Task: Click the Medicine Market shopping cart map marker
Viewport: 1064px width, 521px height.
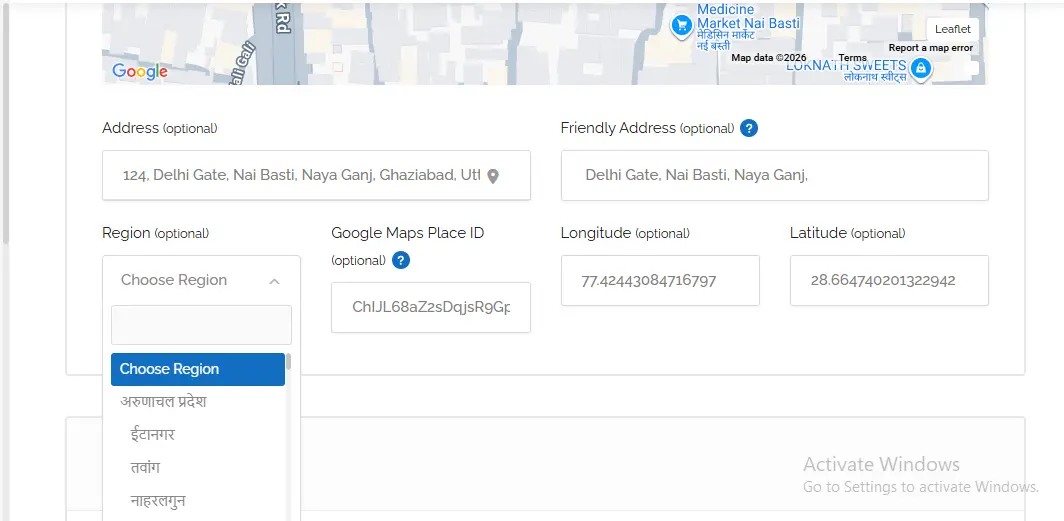Action: (681, 25)
